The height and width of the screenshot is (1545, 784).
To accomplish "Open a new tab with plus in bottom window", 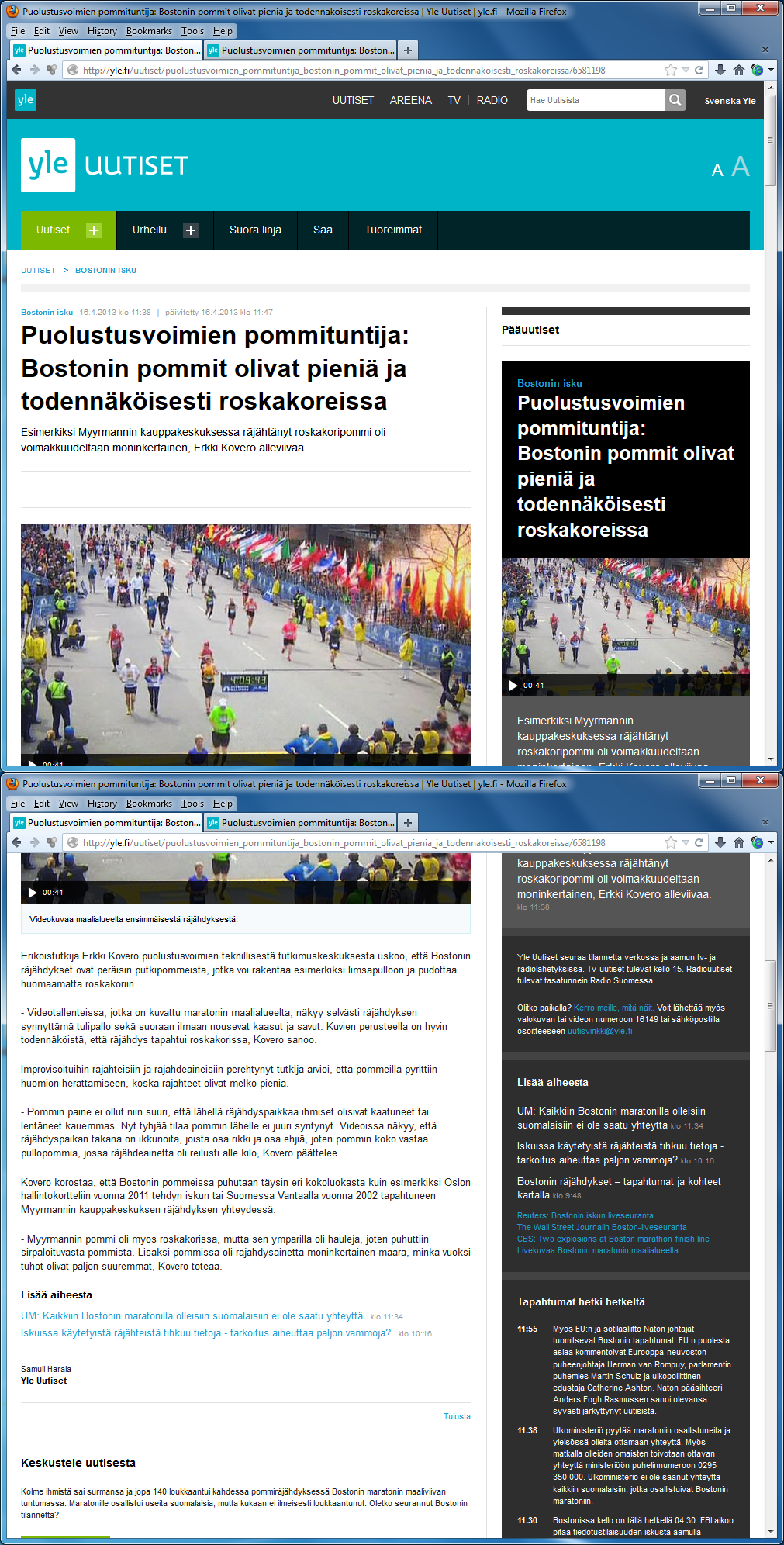I will [408, 823].
